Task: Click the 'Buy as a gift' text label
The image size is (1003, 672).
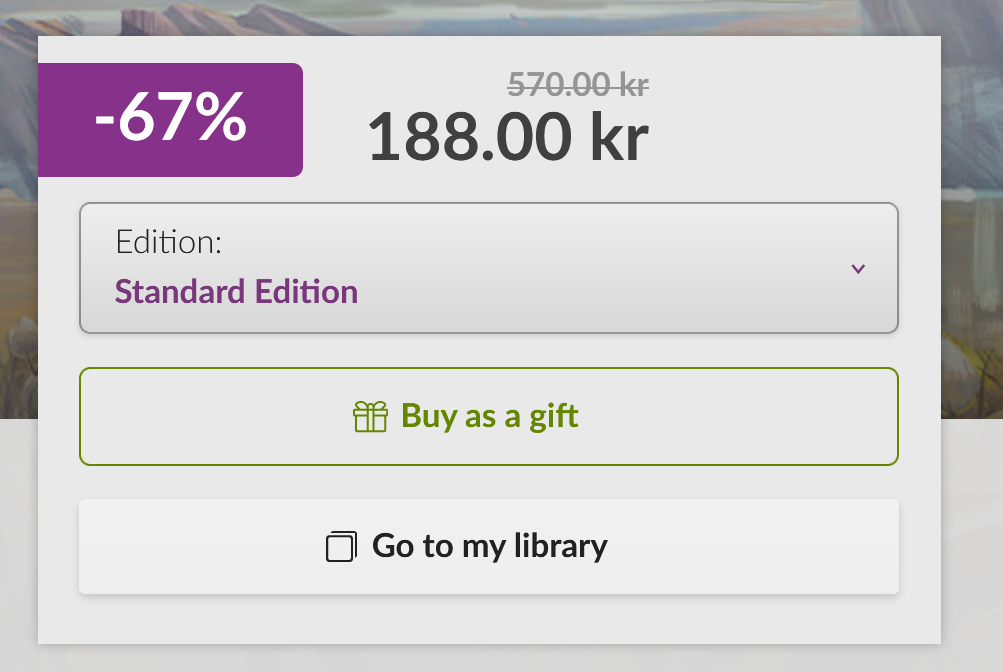Action: pyautogui.click(x=489, y=416)
